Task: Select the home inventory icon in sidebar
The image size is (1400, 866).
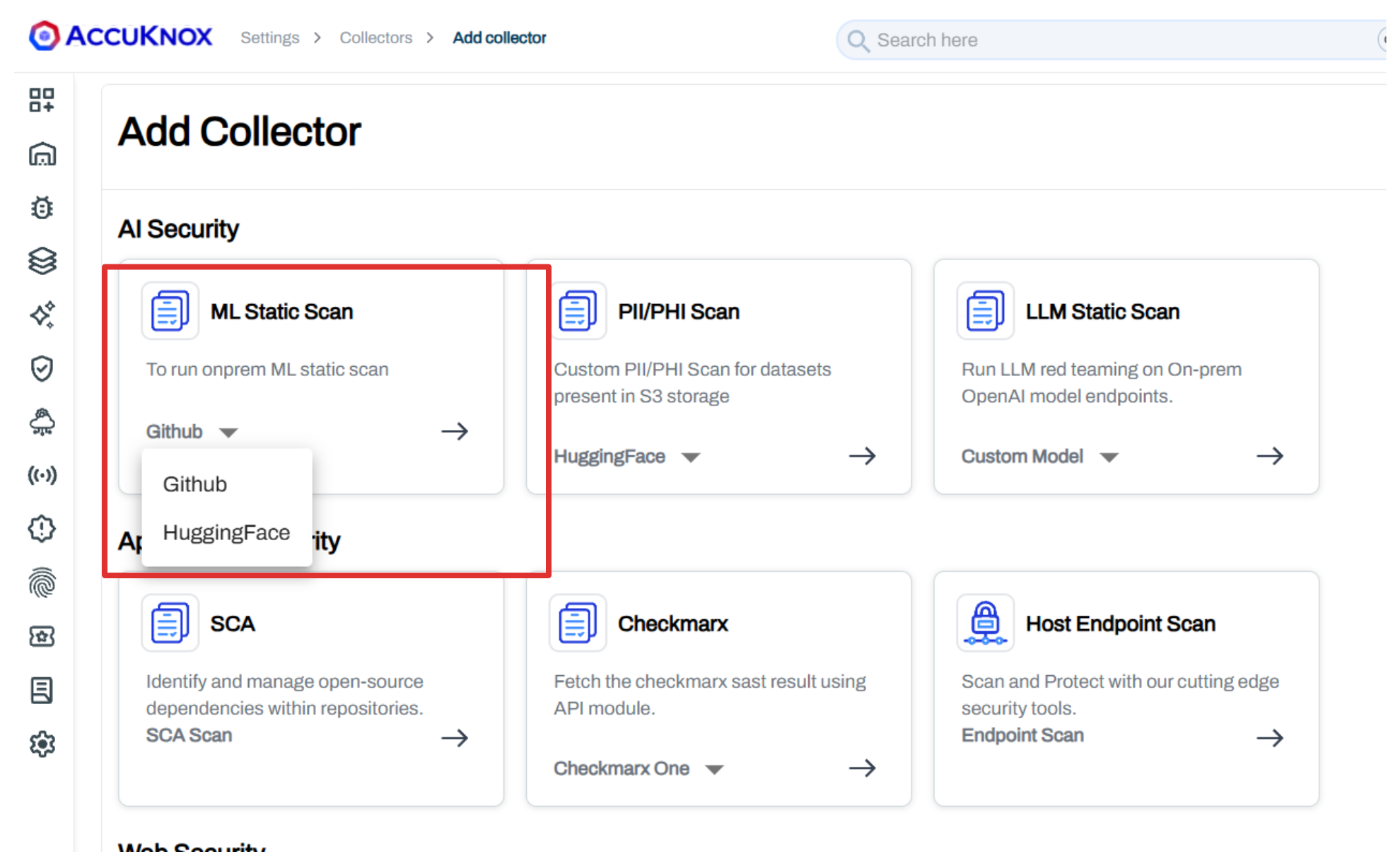Action: click(x=42, y=154)
